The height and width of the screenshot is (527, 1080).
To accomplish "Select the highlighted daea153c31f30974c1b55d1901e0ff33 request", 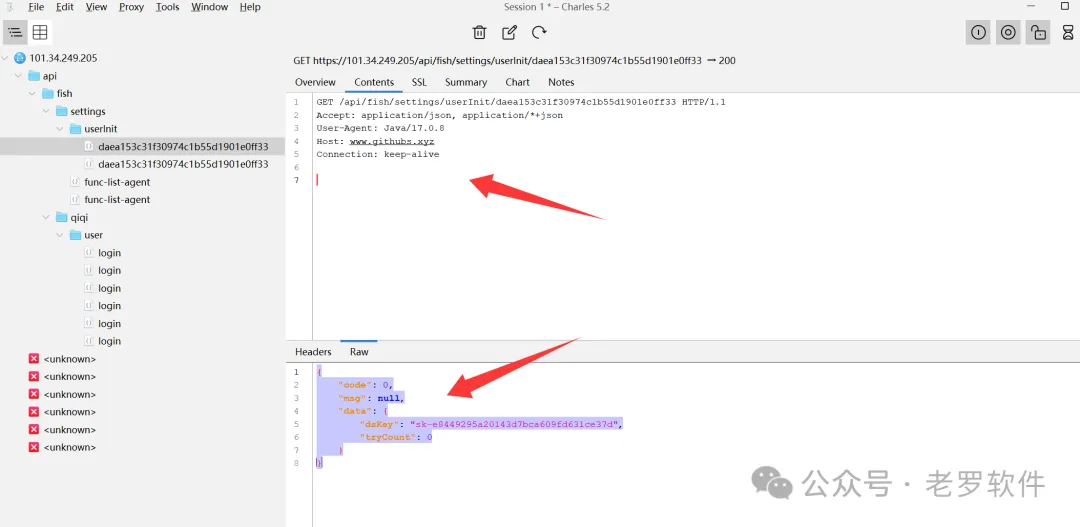I will (x=183, y=147).
